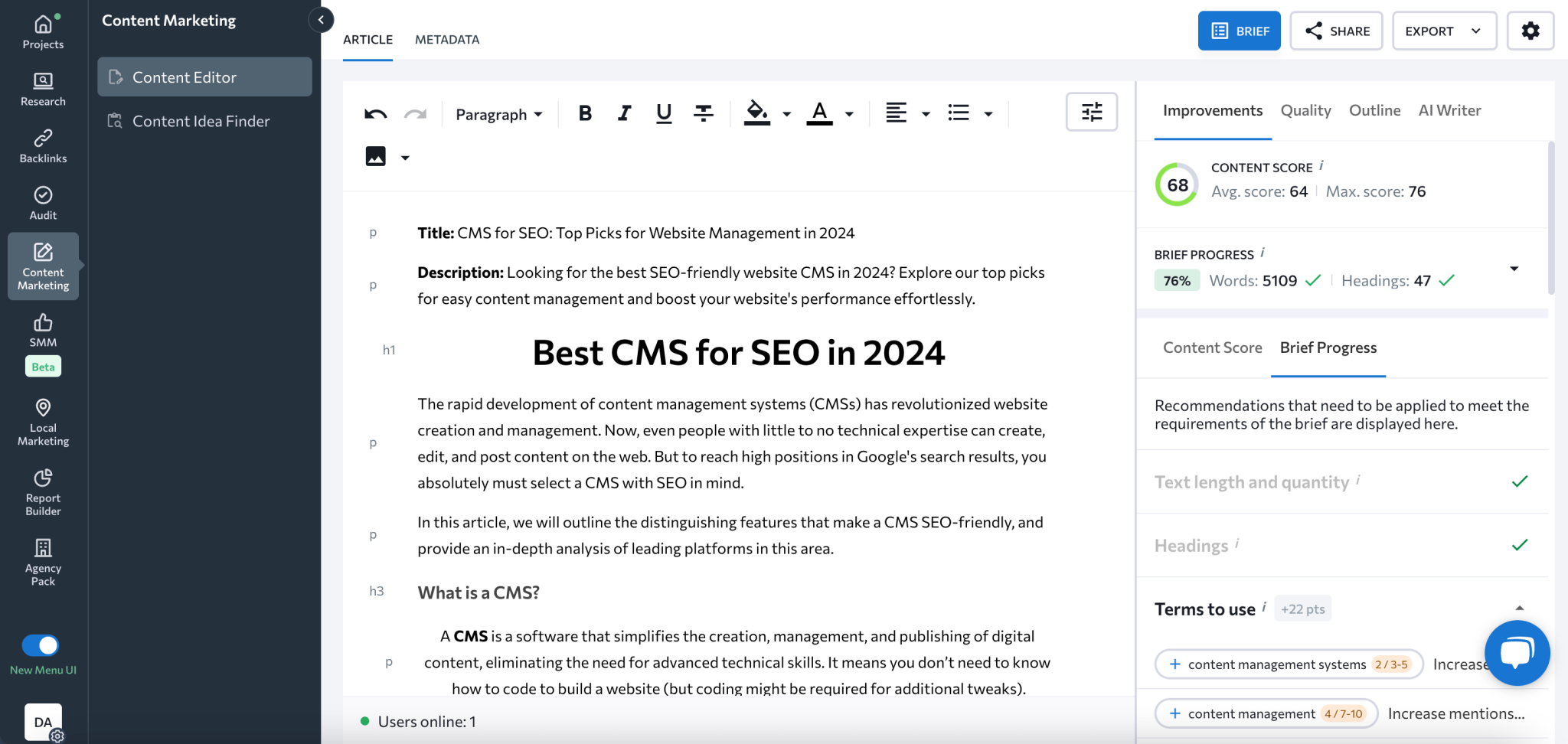The image size is (1568, 744).
Task: Open the settings gear icon
Action: (1531, 31)
